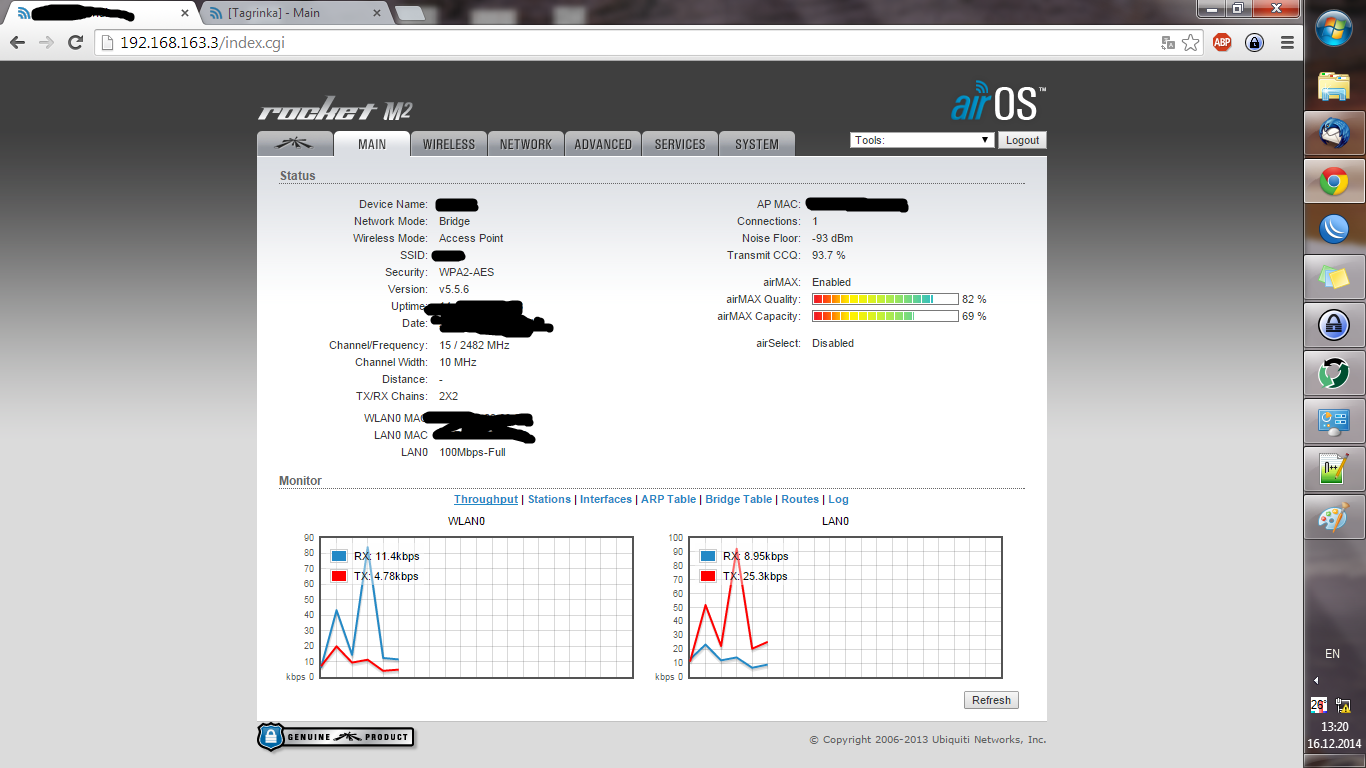Open the KeePass padlock taskbar icon
This screenshot has width=1366, height=768.
click(x=1334, y=325)
